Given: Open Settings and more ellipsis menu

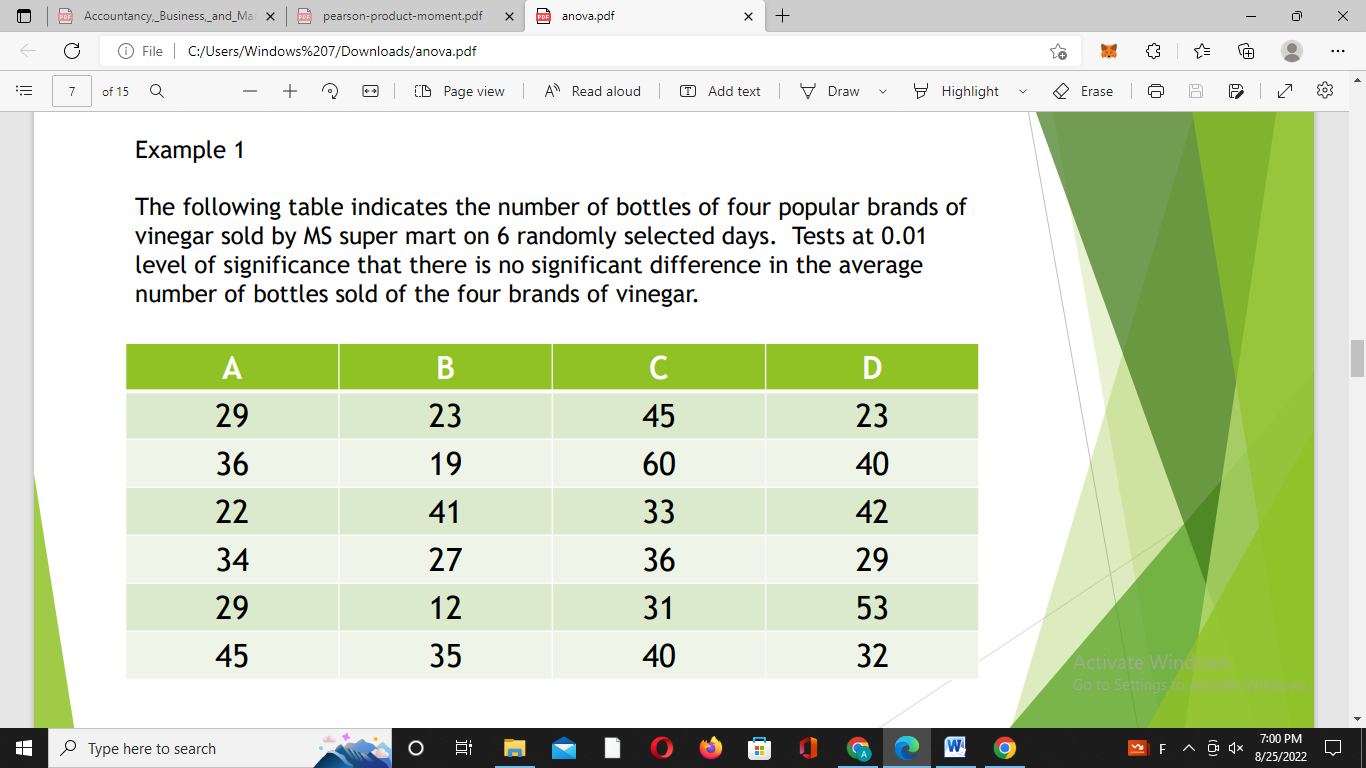Looking at the screenshot, I should click(1338, 51).
